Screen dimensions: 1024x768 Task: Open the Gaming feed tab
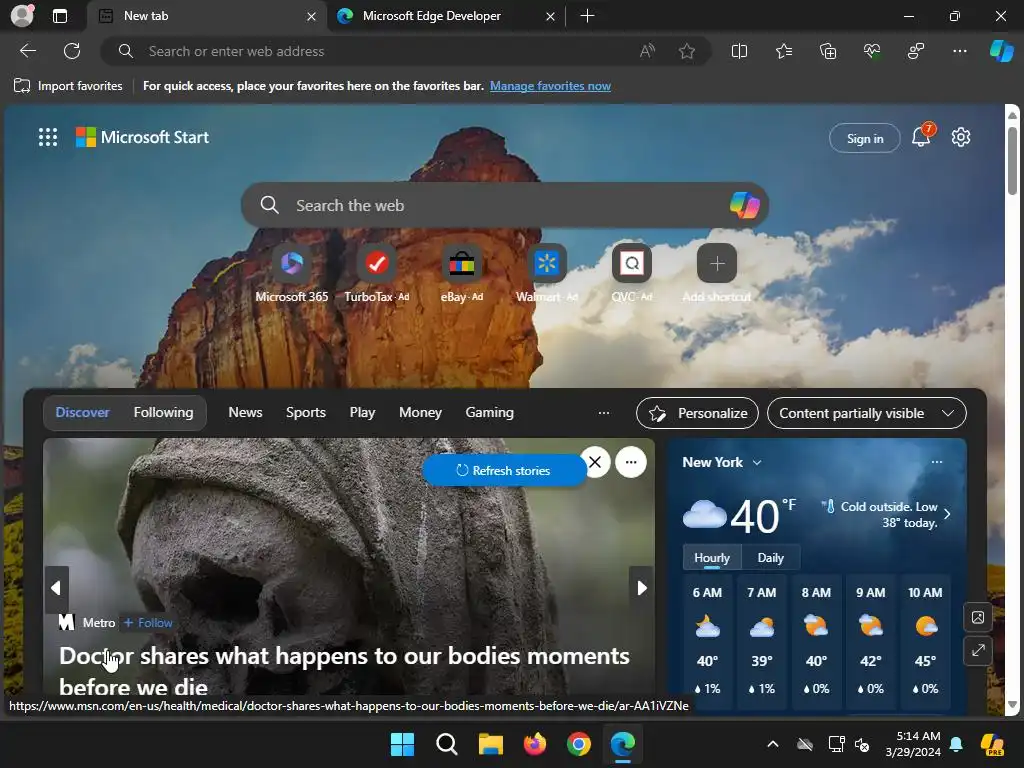click(489, 413)
